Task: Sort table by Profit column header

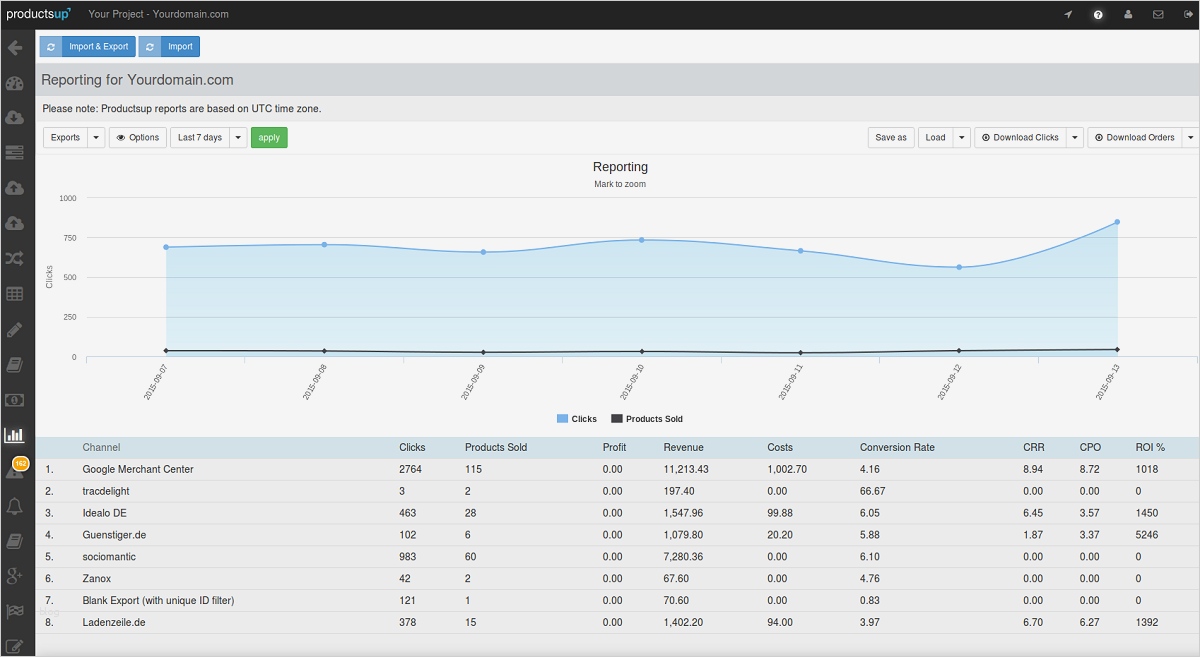Action: [x=614, y=447]
